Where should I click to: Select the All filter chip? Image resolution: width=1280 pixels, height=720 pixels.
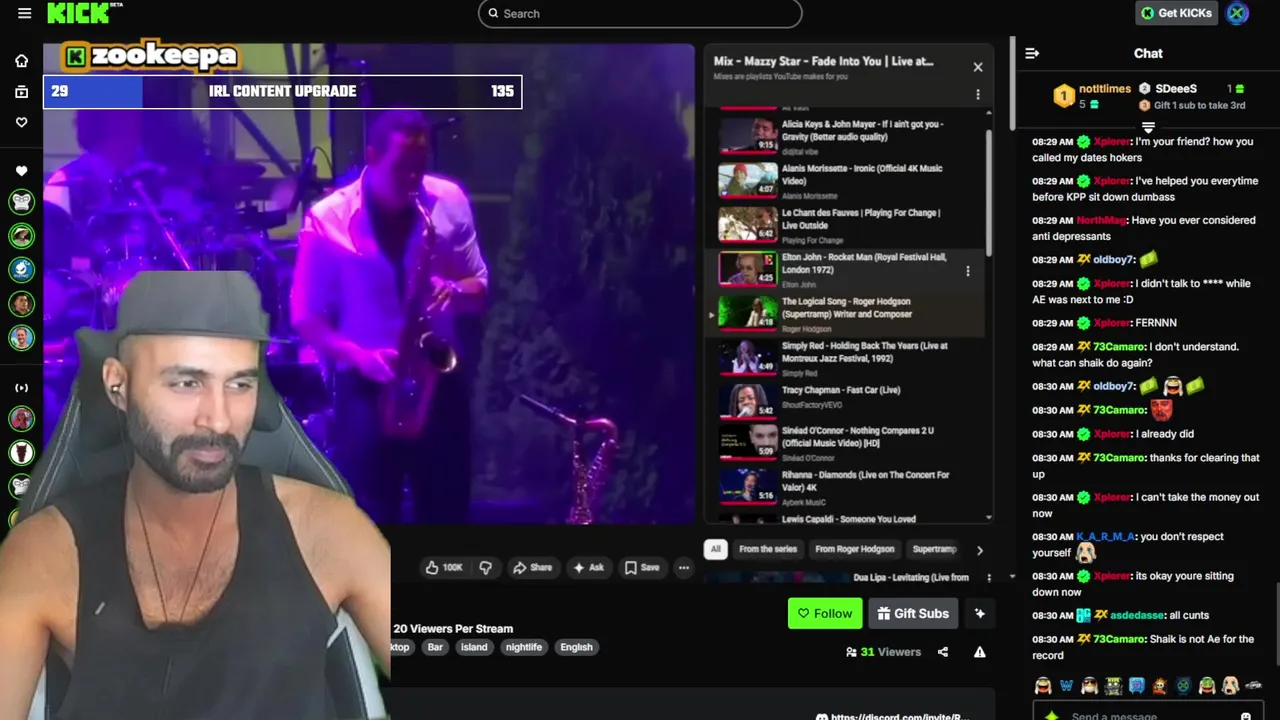pyautogui.click(x=715, y=549)
